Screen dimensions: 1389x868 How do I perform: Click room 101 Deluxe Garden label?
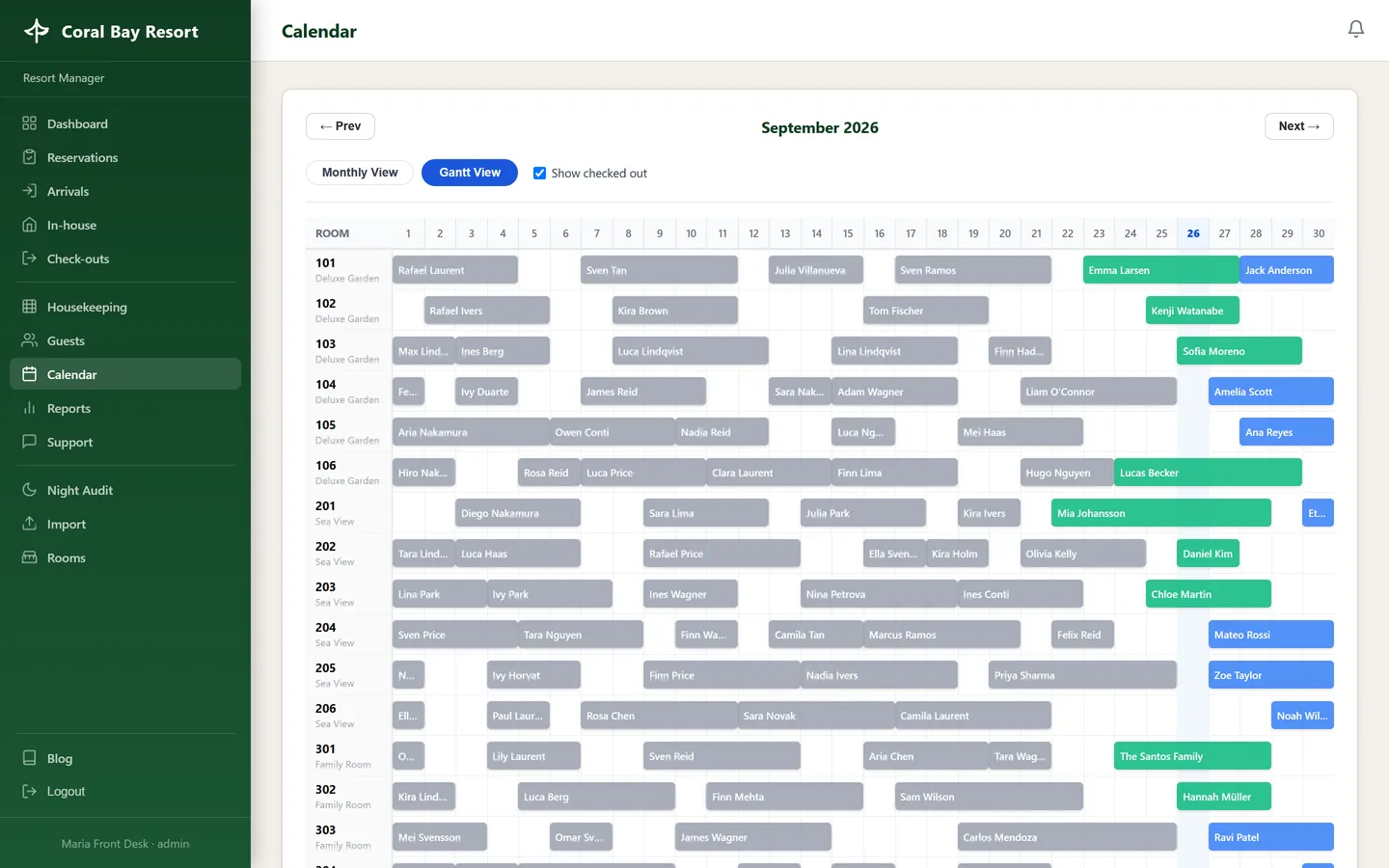(x=347, y=270)
